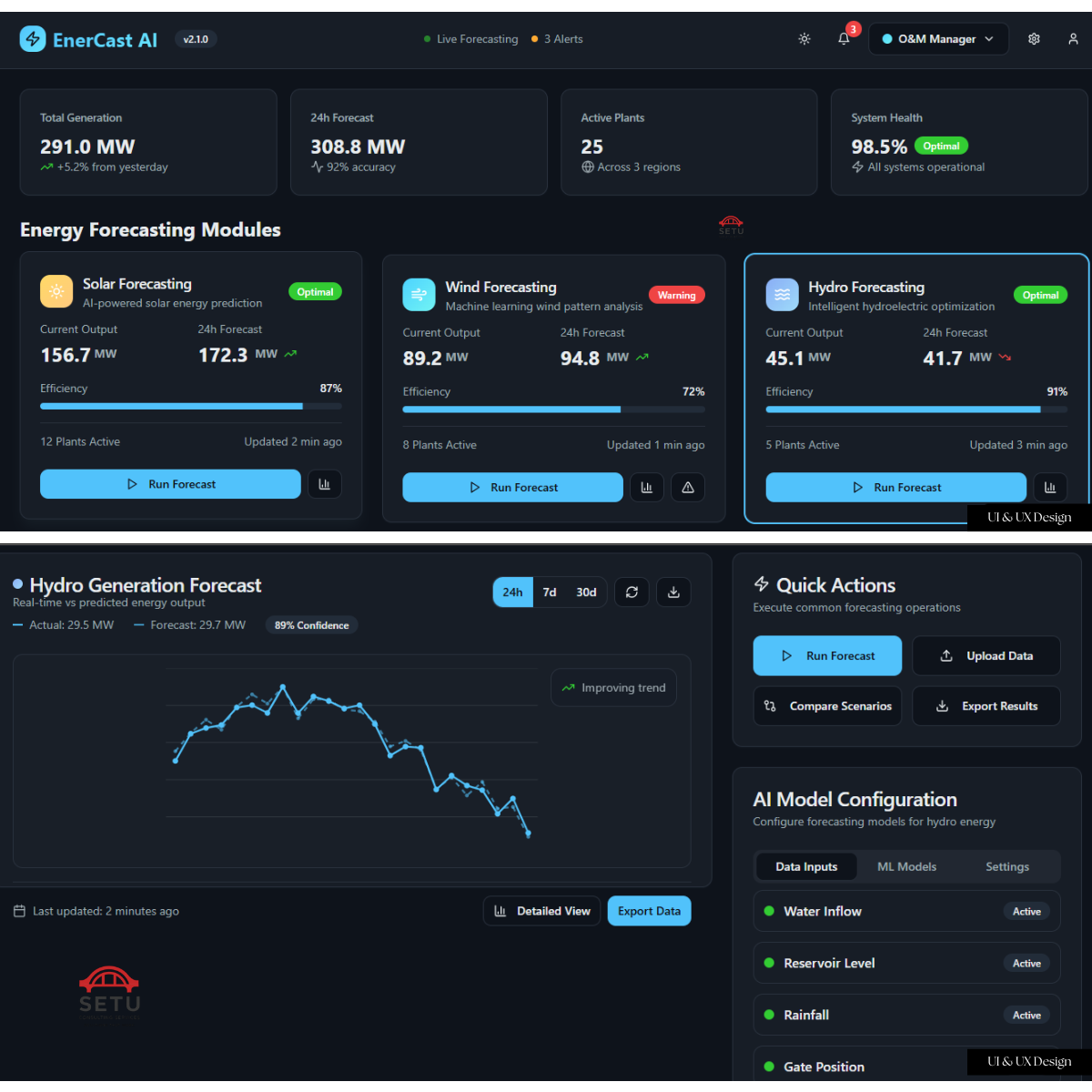The height and width of the screenshot is (1092, 1092).
Task: Click Run Forecast in Wind Forecasting card
Action: point(512,488)
